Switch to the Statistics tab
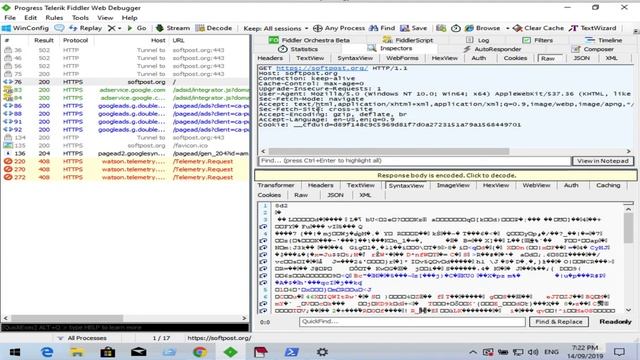640x360 pixels. pos(298,49)
